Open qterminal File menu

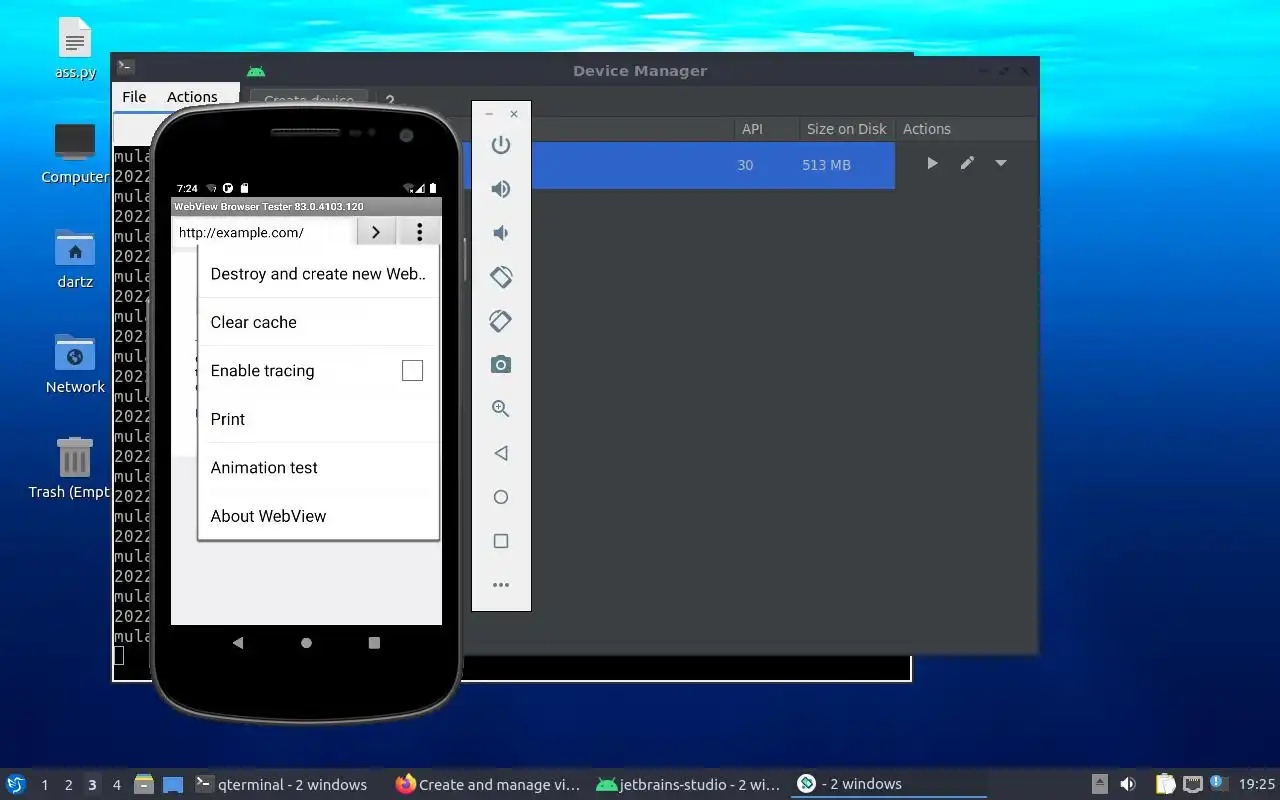pyautogui.click(x=134, y=97)
